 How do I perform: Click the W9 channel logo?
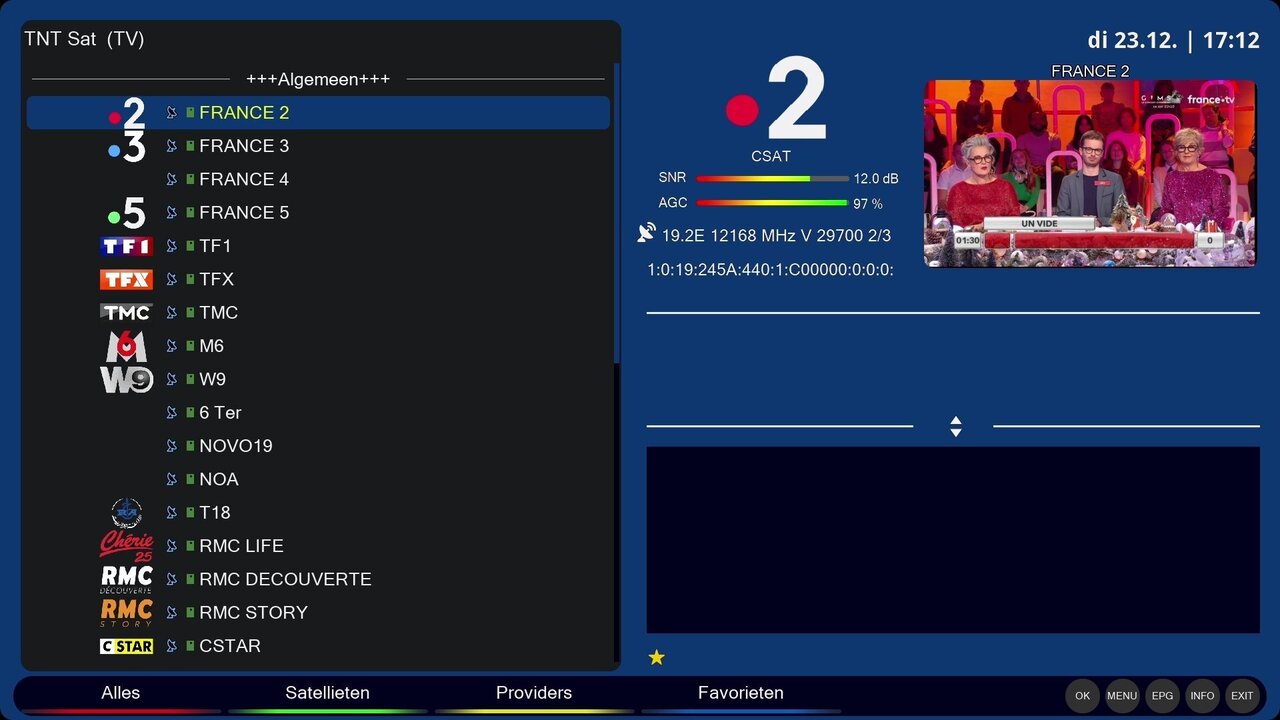[127, 379]
